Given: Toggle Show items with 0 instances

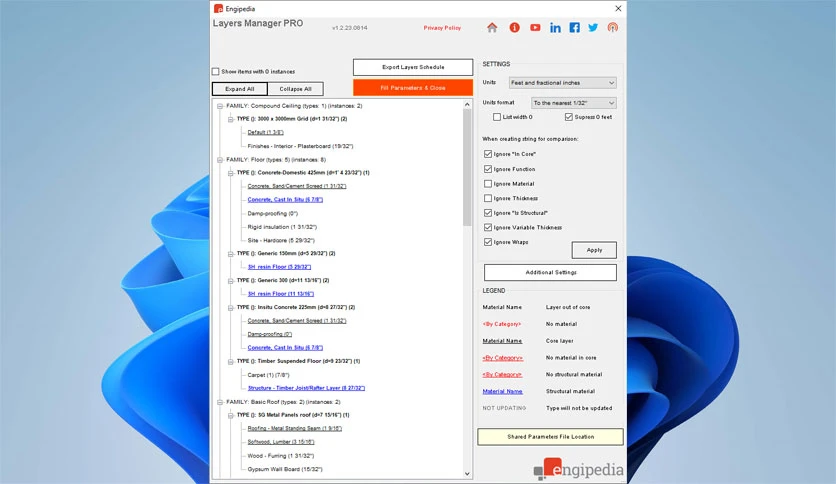Looking at the screenshot, I should (x=215, y=71).
